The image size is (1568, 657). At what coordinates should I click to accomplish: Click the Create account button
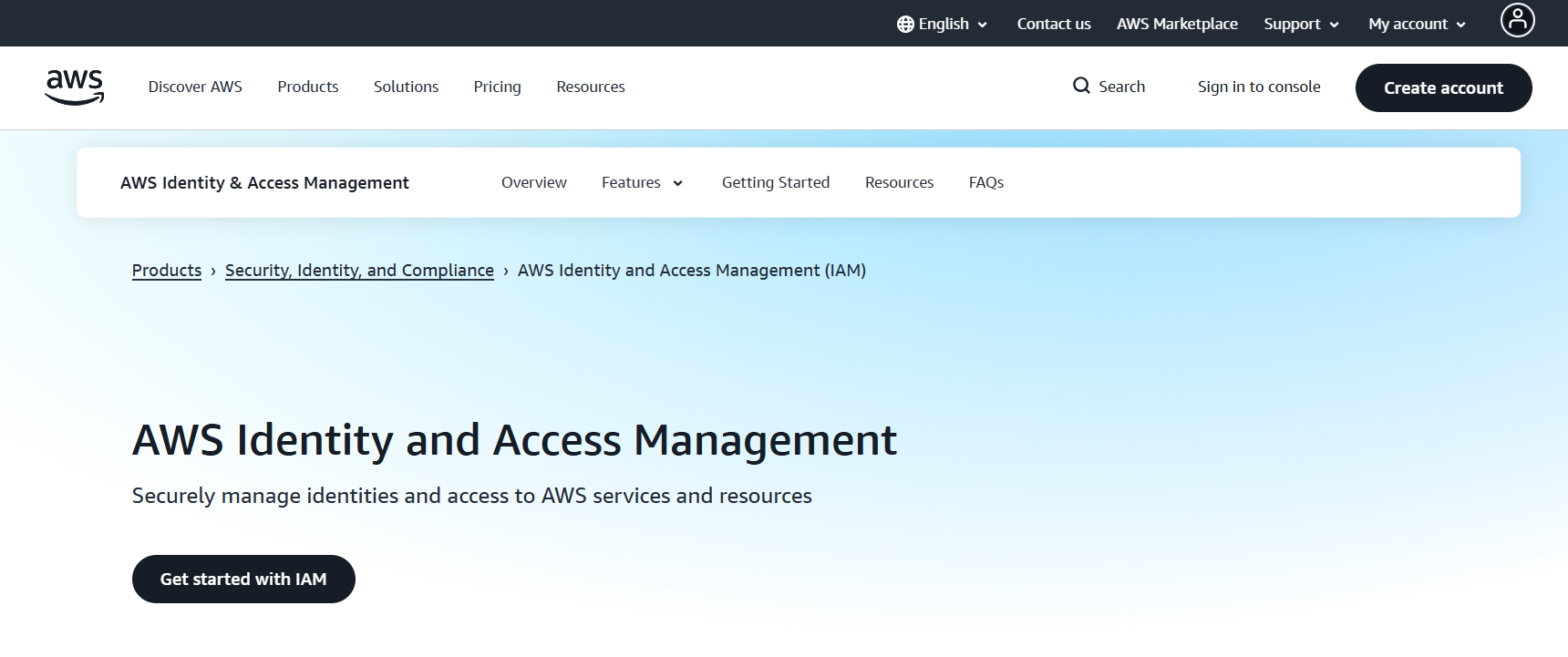tap(1444, 87)
